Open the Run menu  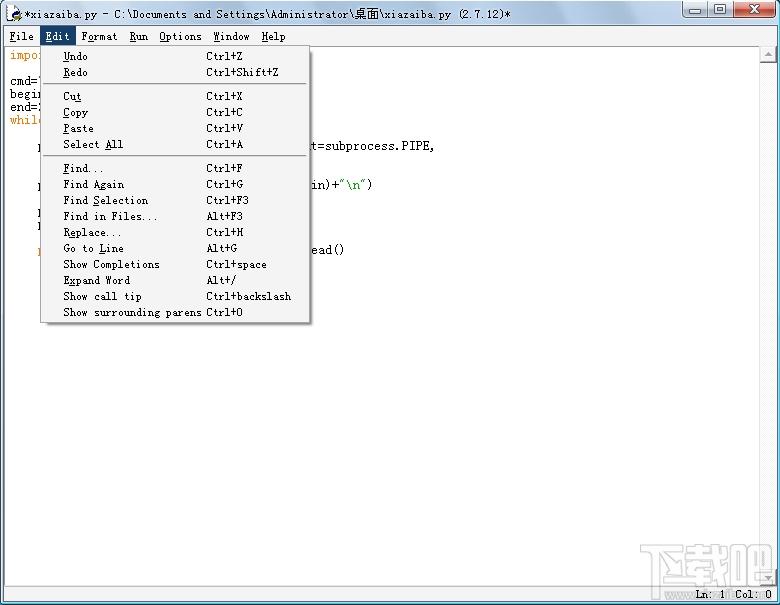point(138,36)
